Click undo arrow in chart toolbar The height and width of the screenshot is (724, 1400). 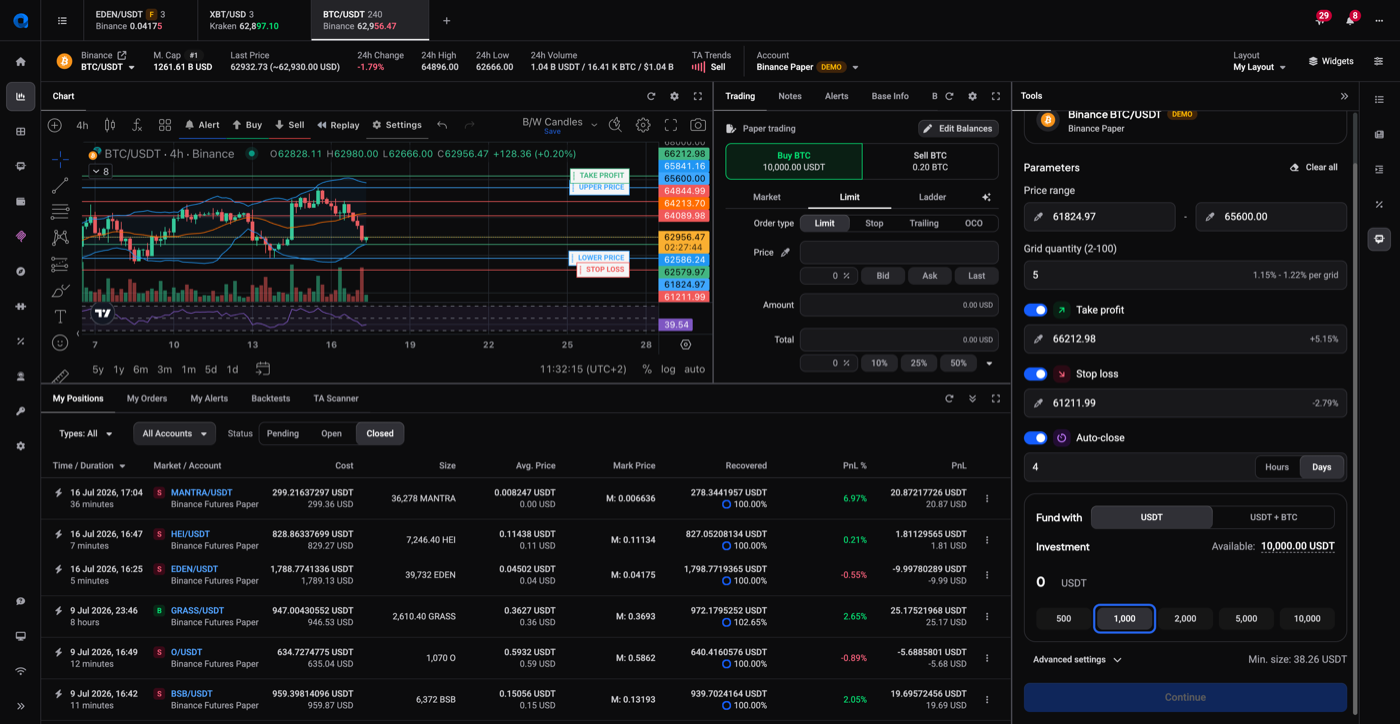pos(442,125)
